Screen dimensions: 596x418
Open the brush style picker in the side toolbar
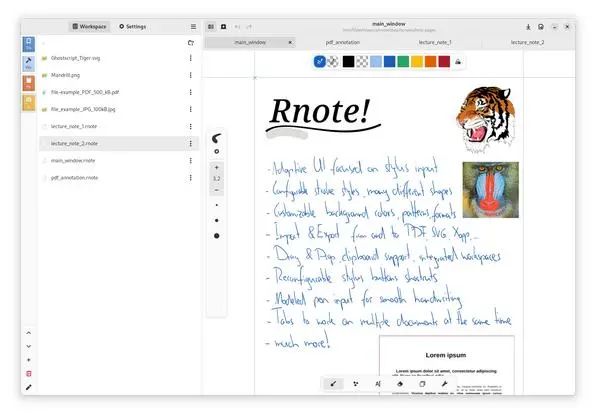(217, 138)
